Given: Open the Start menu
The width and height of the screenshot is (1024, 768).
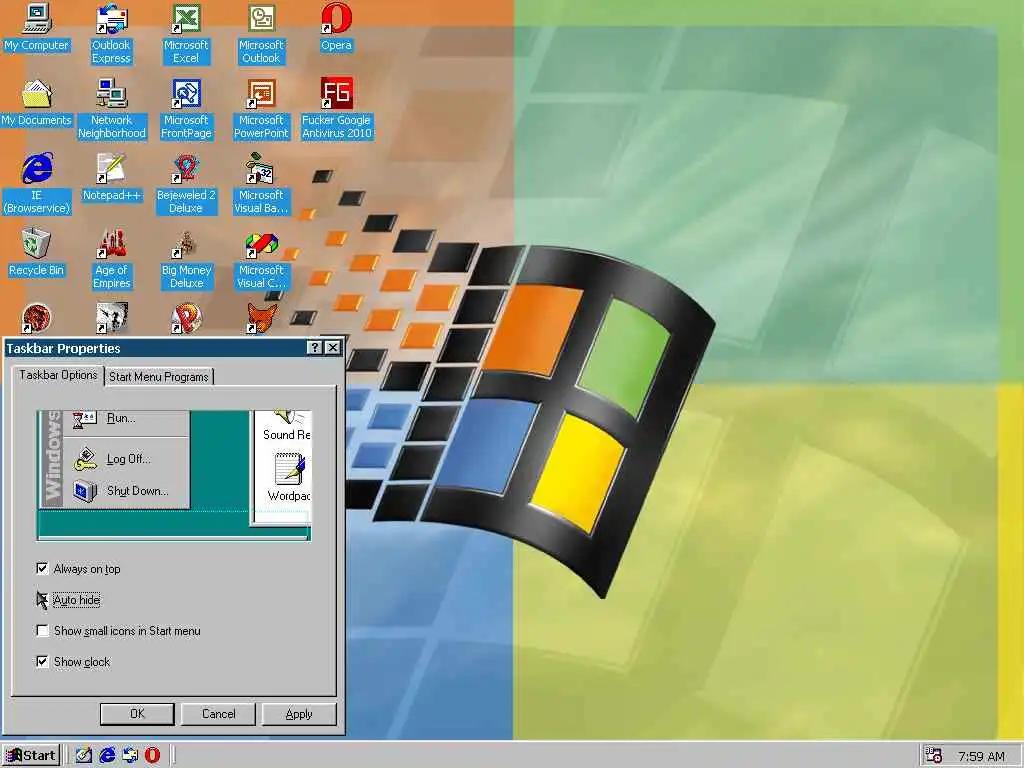Looking at the screenshot, I should coord(31,755).
